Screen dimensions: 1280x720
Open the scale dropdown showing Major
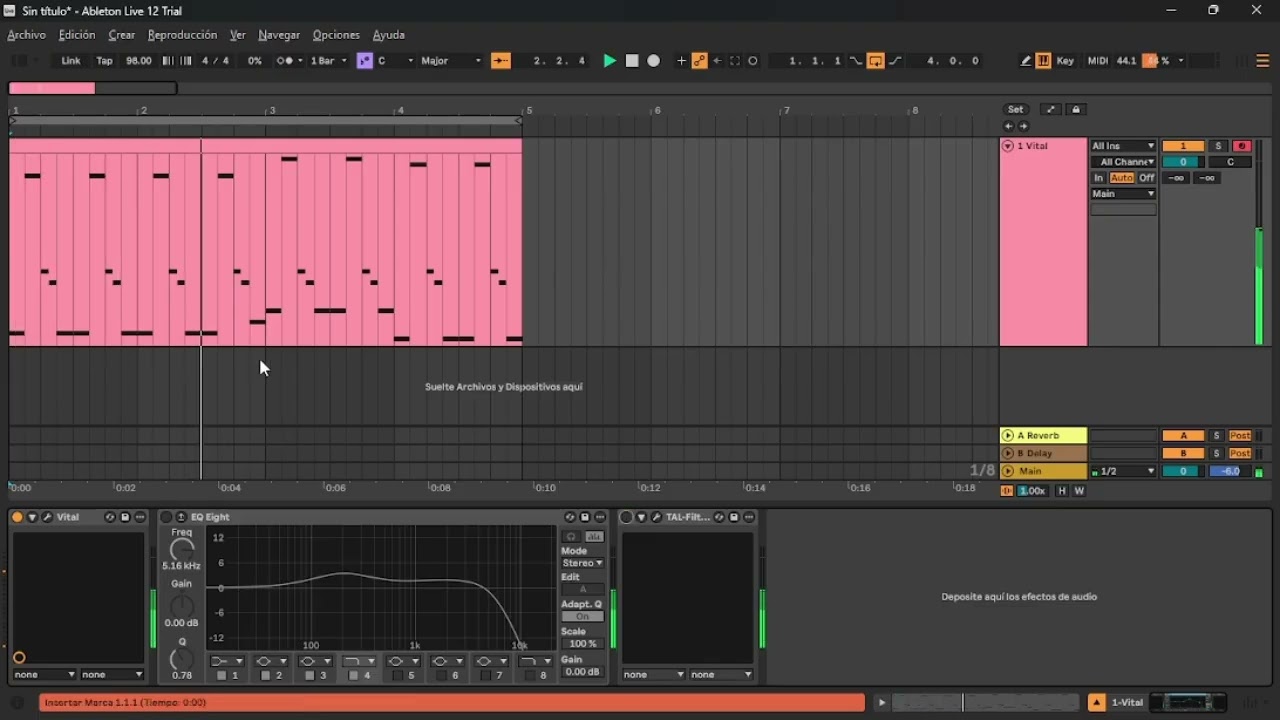450,61
